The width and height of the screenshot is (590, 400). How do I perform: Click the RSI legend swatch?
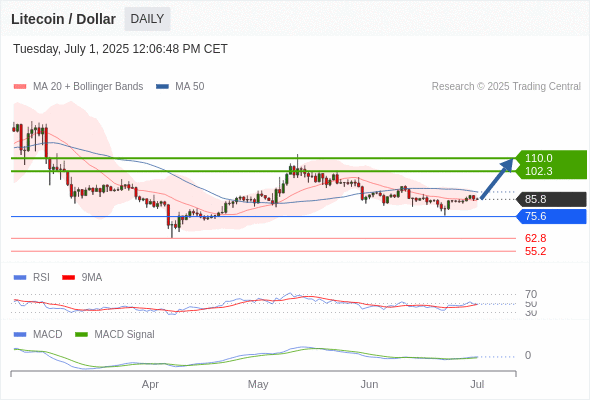[20, 278]
